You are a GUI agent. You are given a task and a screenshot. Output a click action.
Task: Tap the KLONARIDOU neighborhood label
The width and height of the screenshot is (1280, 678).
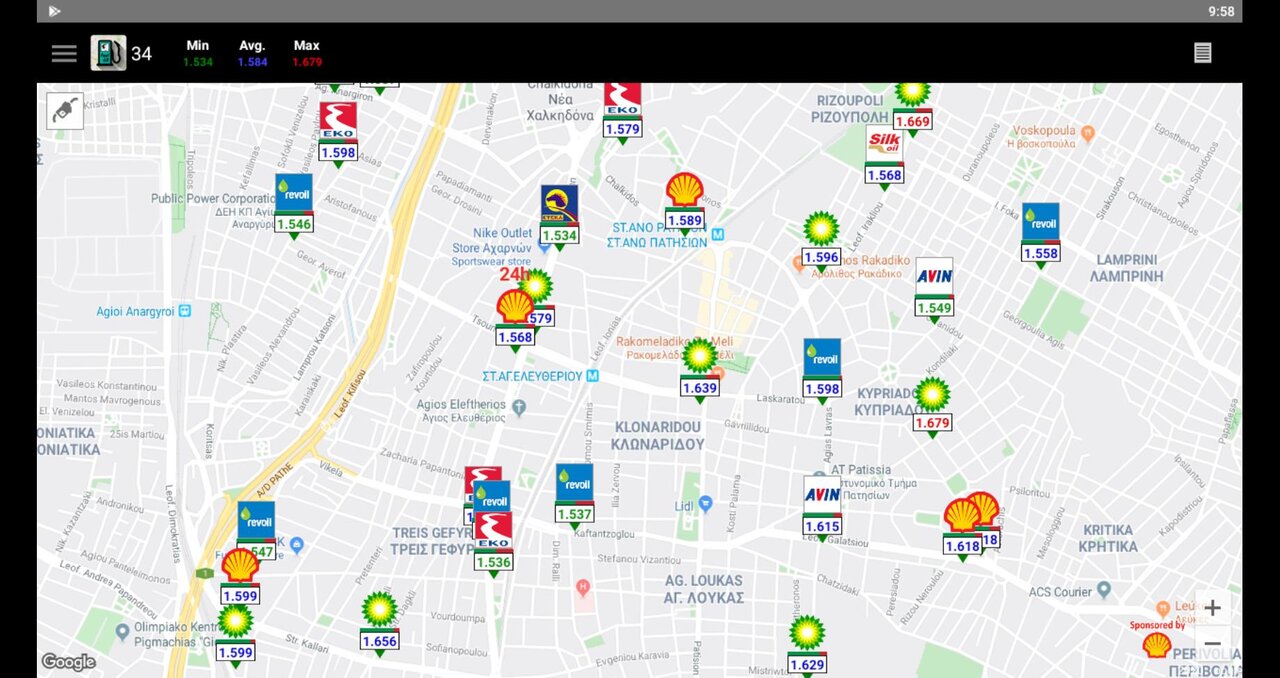point(658,435)
